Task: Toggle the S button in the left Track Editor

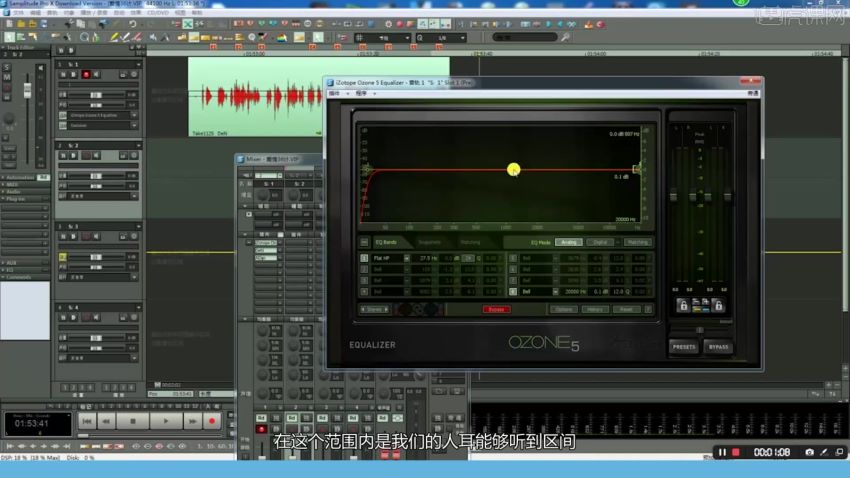Action: (x=7, y=68)
